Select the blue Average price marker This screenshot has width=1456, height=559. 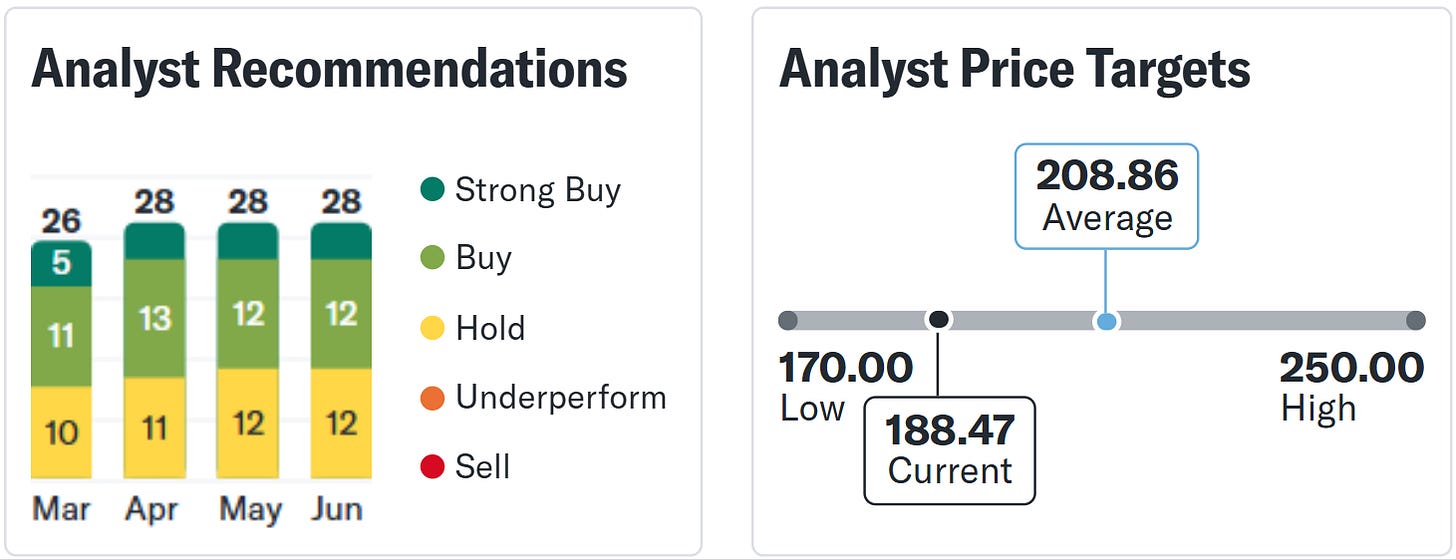(x=1105, y=321)
